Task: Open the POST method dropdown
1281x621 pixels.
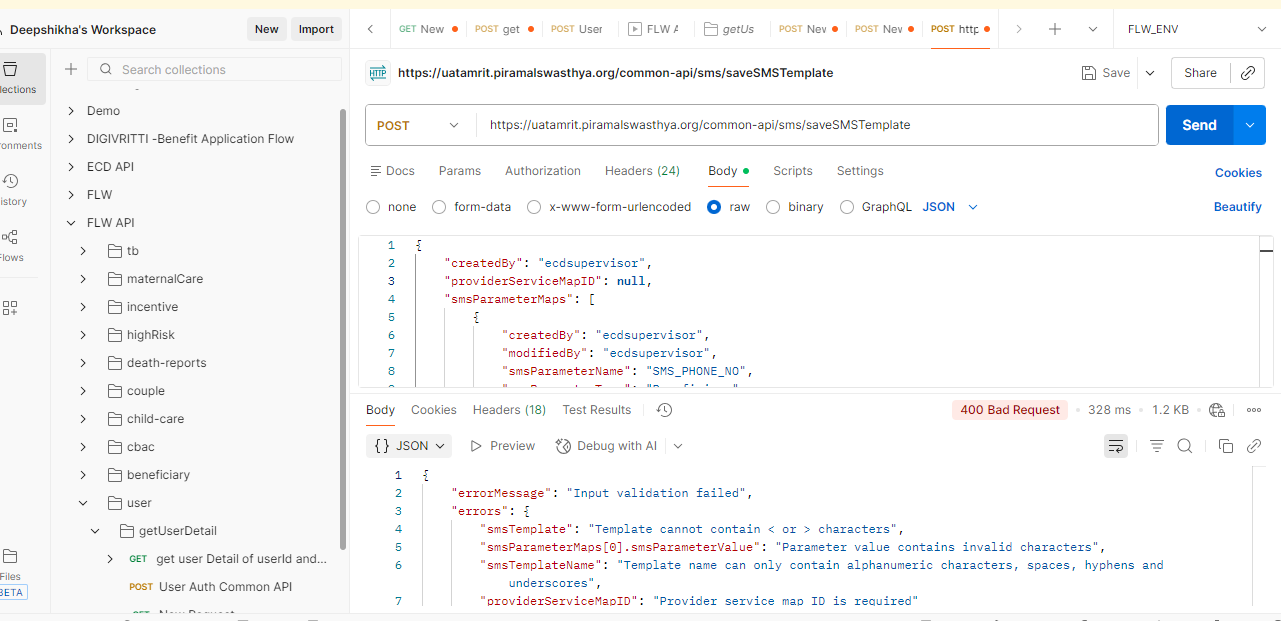Action: coord(419,125)
